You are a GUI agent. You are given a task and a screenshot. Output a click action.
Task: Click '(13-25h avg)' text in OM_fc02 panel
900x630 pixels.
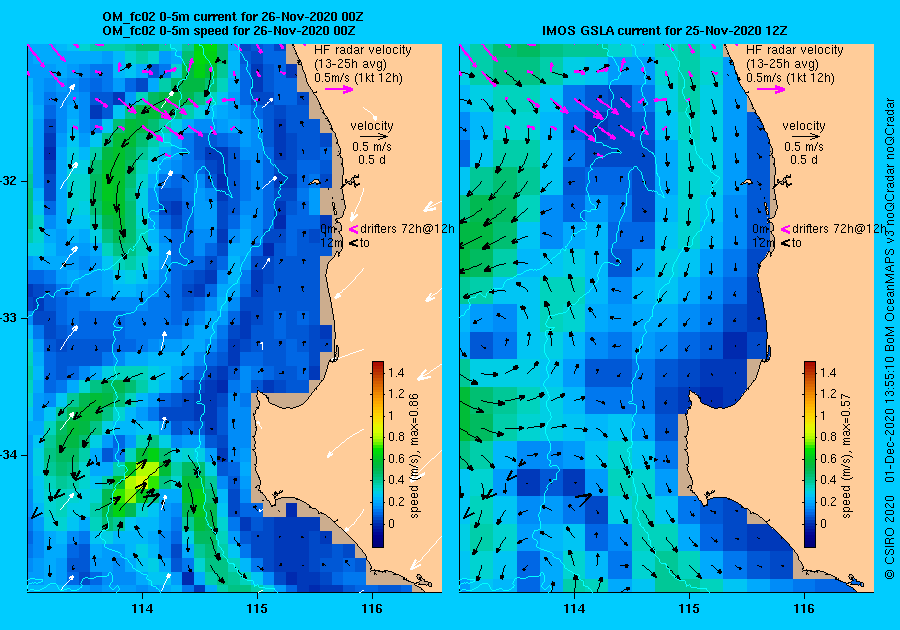[x=351, y=64]
